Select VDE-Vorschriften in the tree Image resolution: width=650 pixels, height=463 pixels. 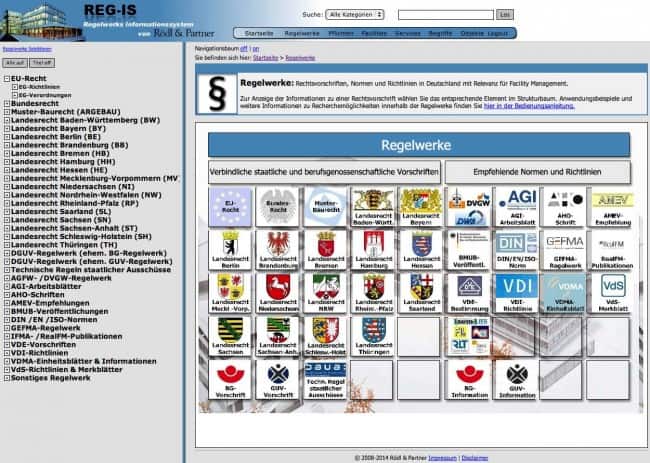click(x=43, y=344)
